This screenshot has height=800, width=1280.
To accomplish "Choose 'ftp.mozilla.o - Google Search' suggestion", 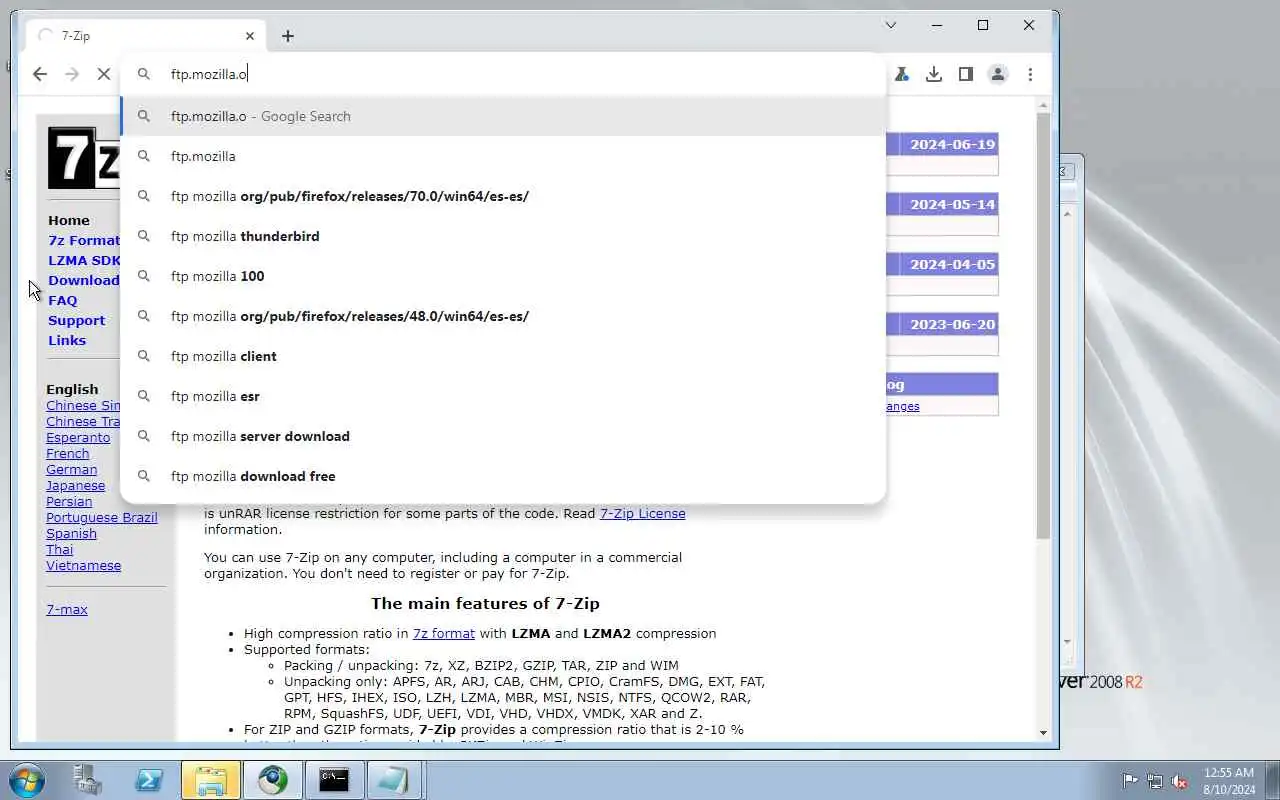I will 503,116.
